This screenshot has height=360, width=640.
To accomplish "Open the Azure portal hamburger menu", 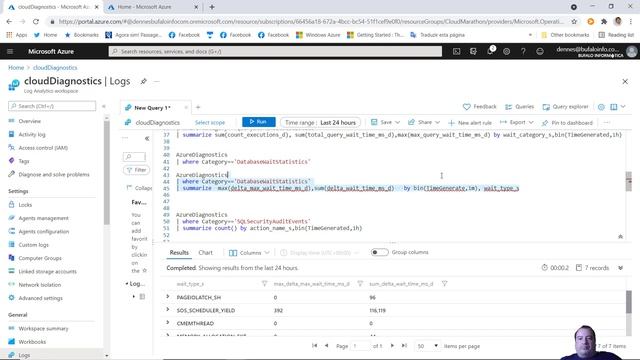I will [x=10, y=51].
